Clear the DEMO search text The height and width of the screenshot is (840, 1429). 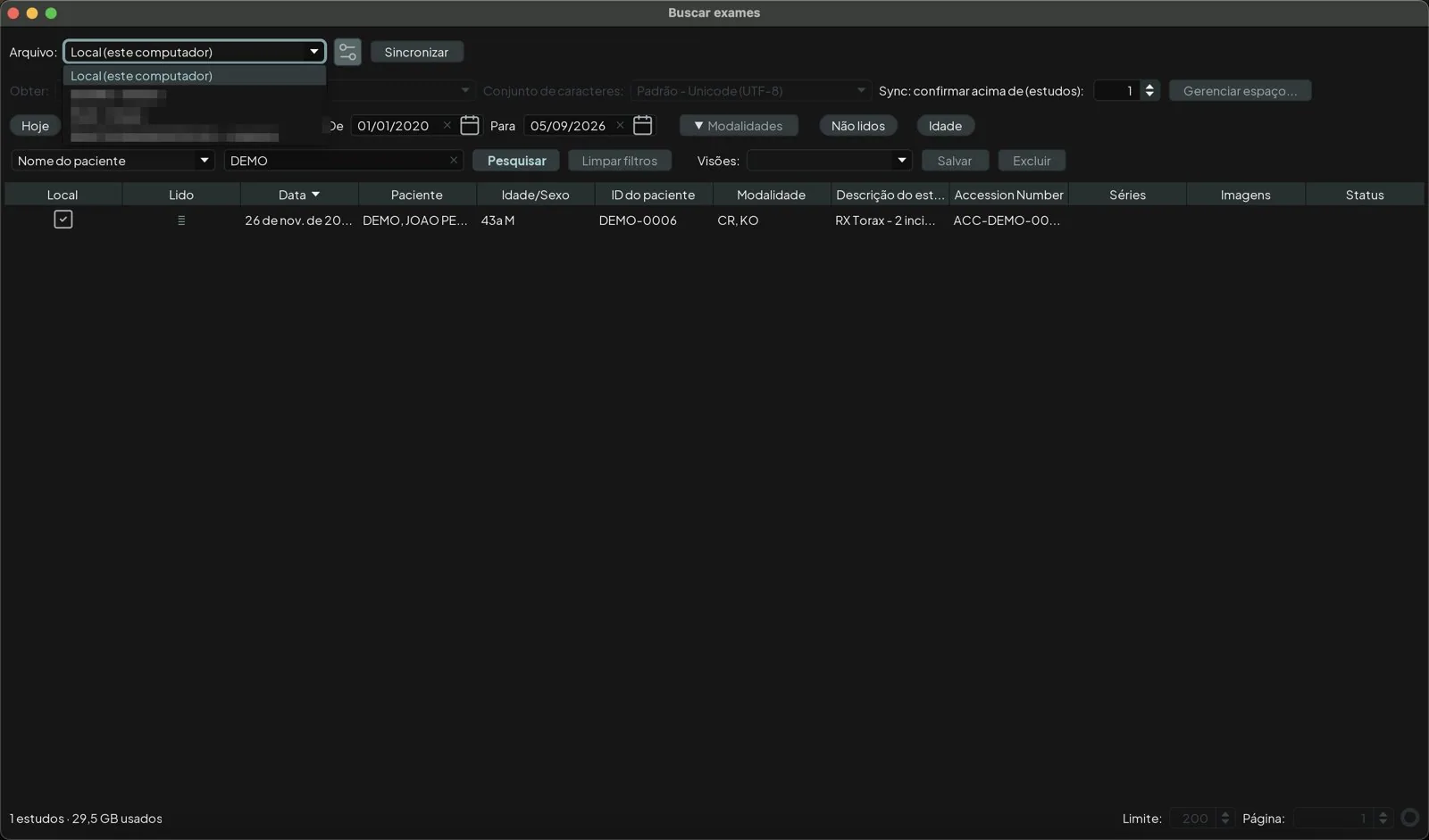click(x=454, y=161)
